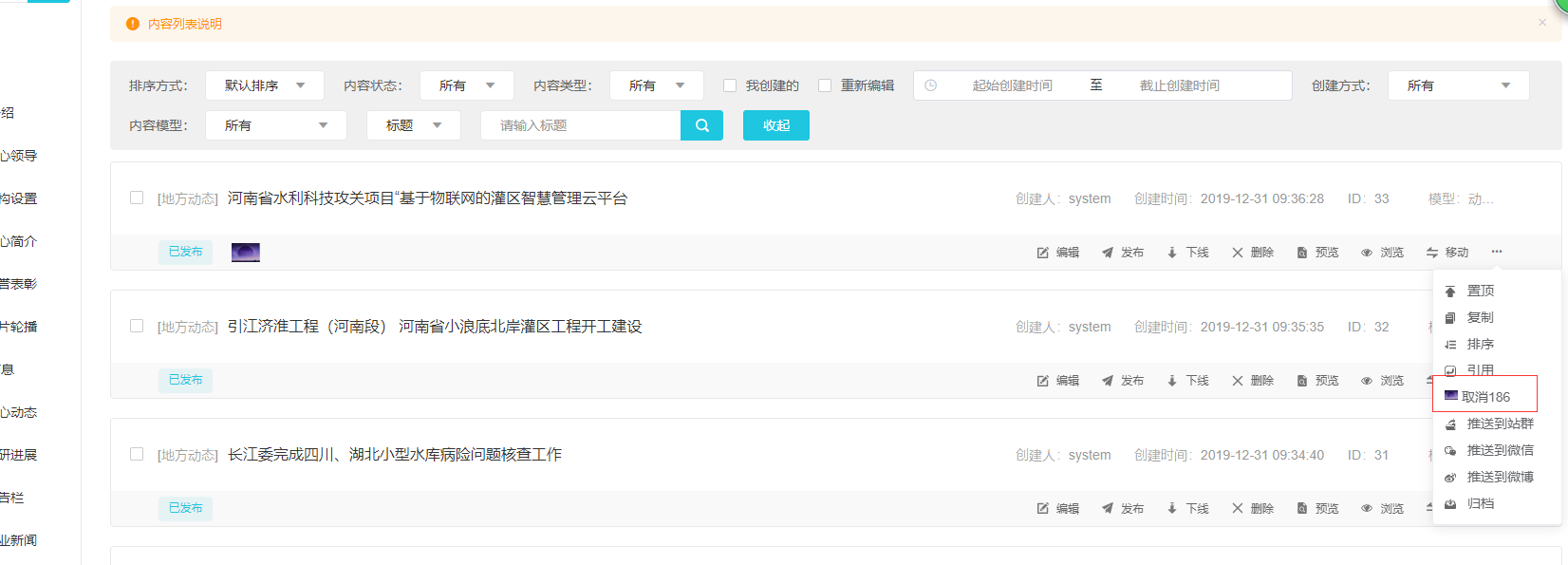This screenshot has height=565, width=1568.
Task: Open the 标题 search field selector
Action: point(414,125)
